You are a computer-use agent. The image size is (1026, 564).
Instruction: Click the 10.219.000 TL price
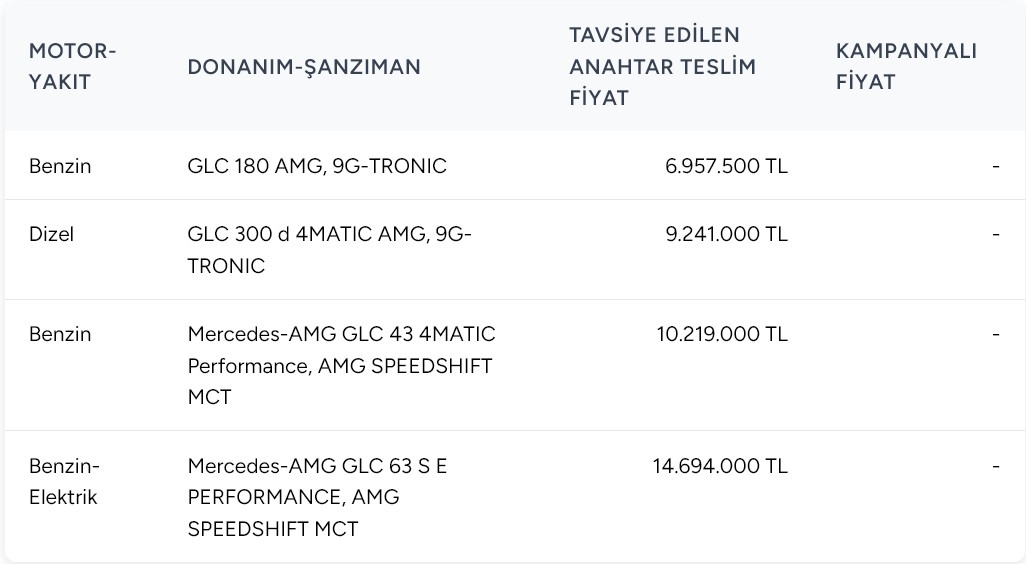click(722, 334)
